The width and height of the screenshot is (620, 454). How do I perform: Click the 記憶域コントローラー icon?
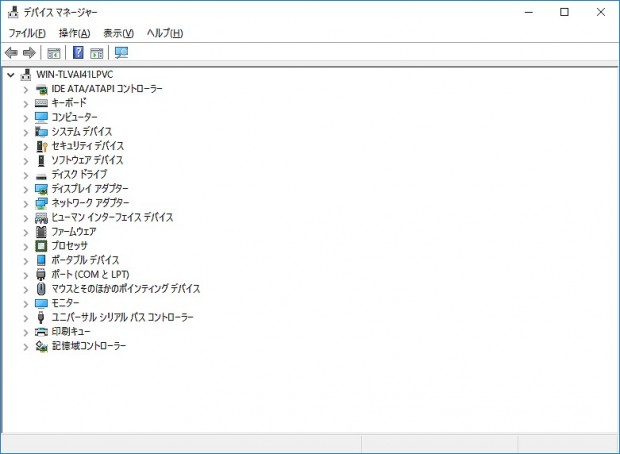(x=41, y=346)
